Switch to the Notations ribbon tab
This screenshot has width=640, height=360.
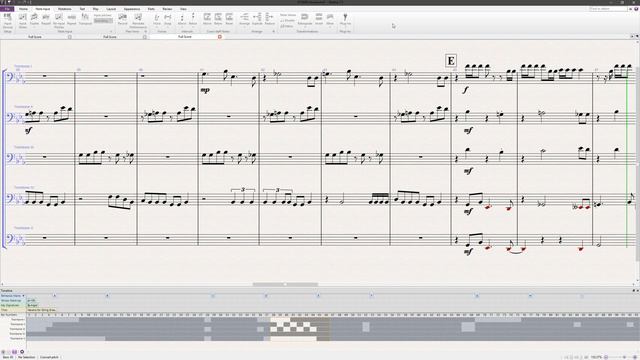64,9
